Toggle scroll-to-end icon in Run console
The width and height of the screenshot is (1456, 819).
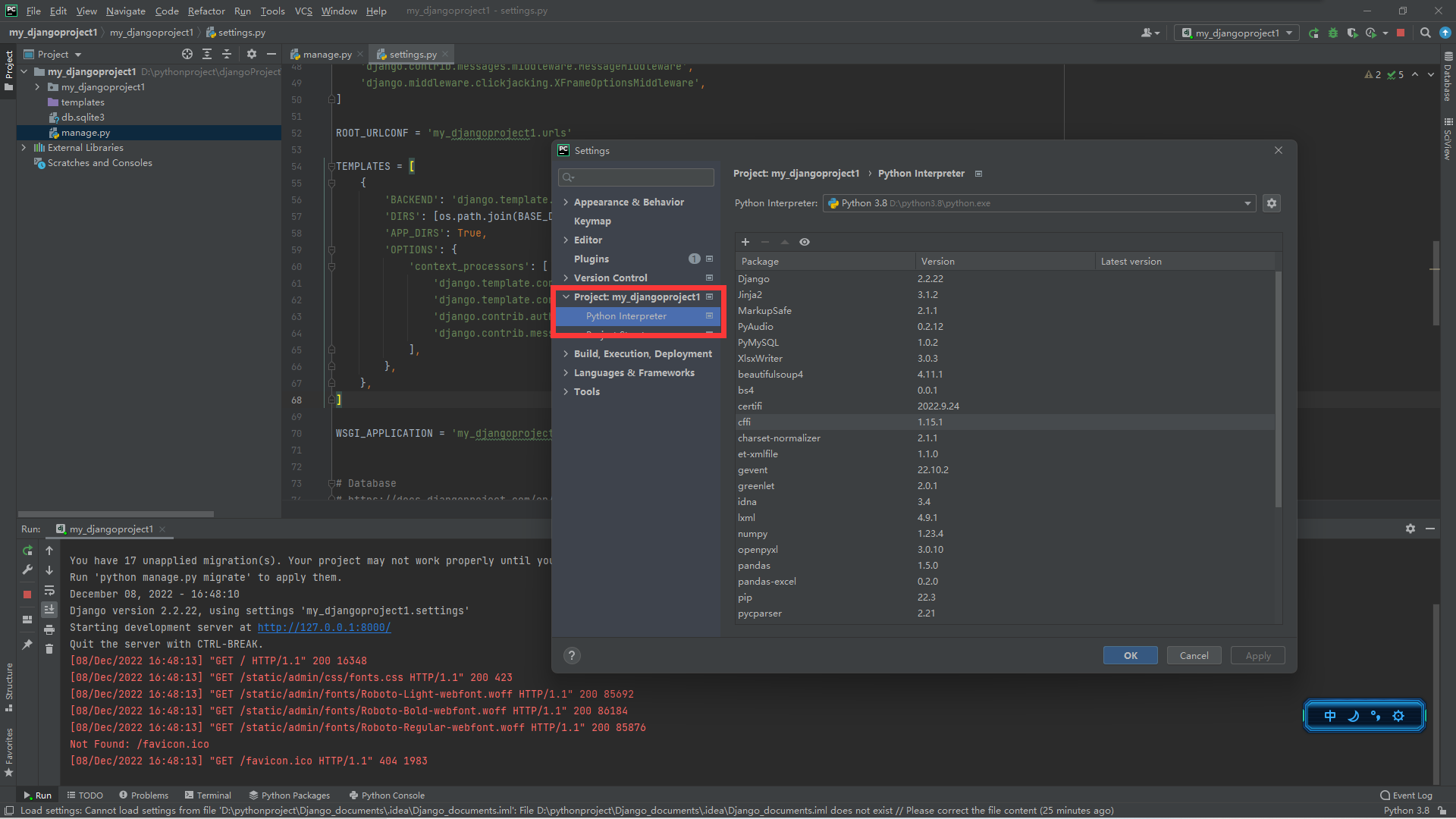49,610
